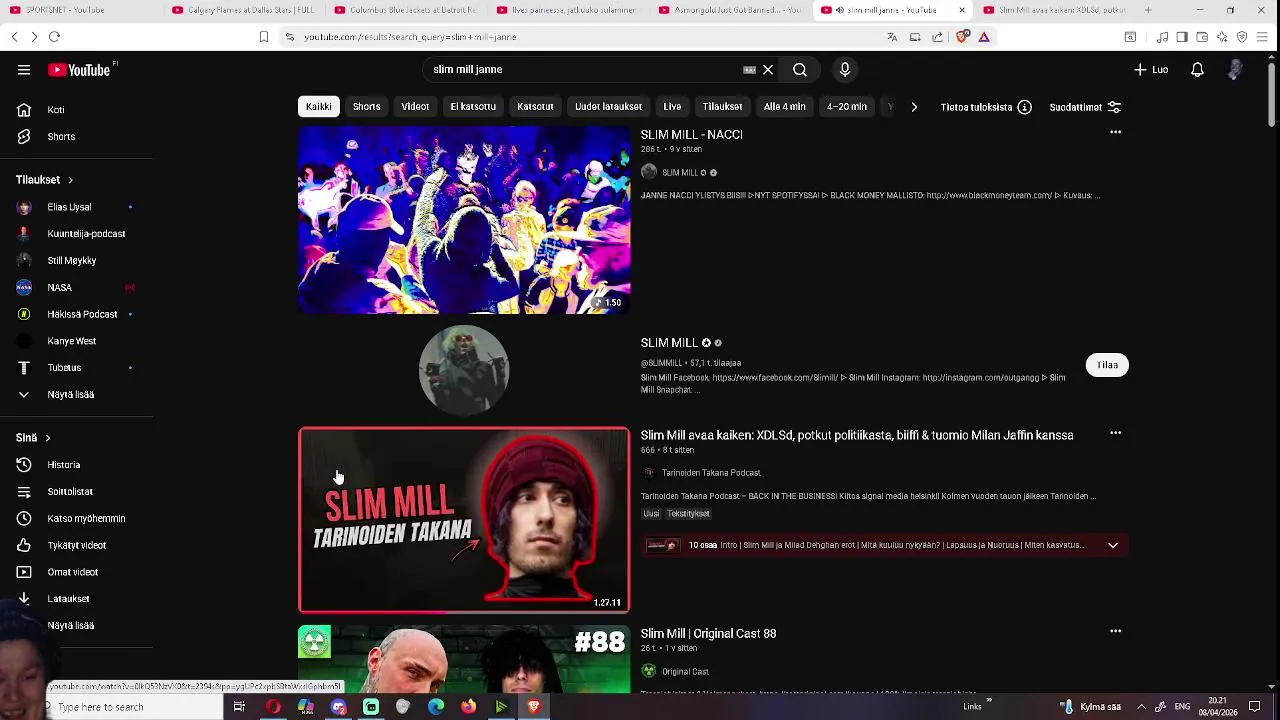The width and height of the screenshot is (1280, 720).
Task: Open more options for SLIM MILL - NACCI
Action: click(x=1115, y=132)
